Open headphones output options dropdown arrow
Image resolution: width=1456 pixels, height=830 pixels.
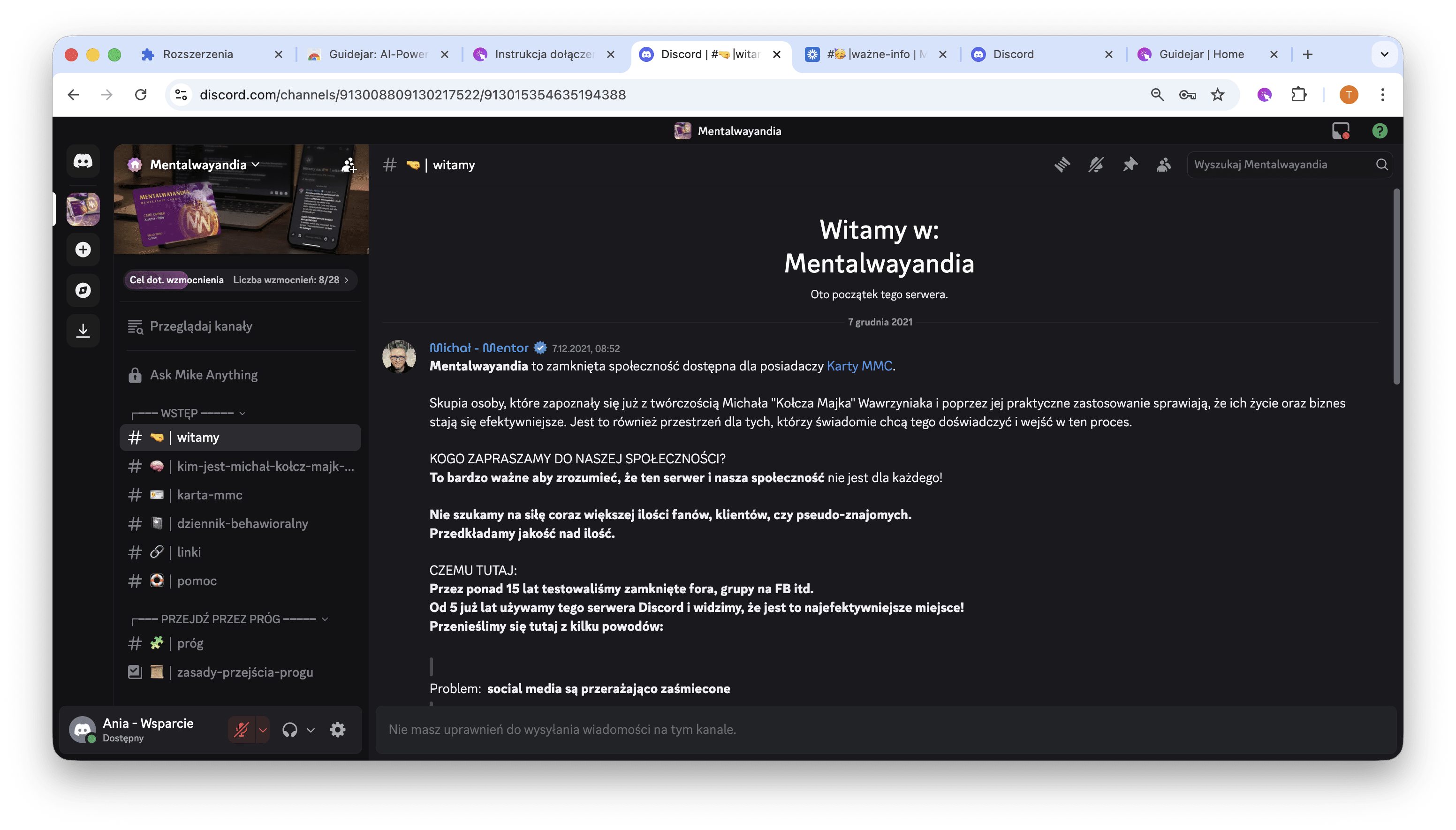310,730
